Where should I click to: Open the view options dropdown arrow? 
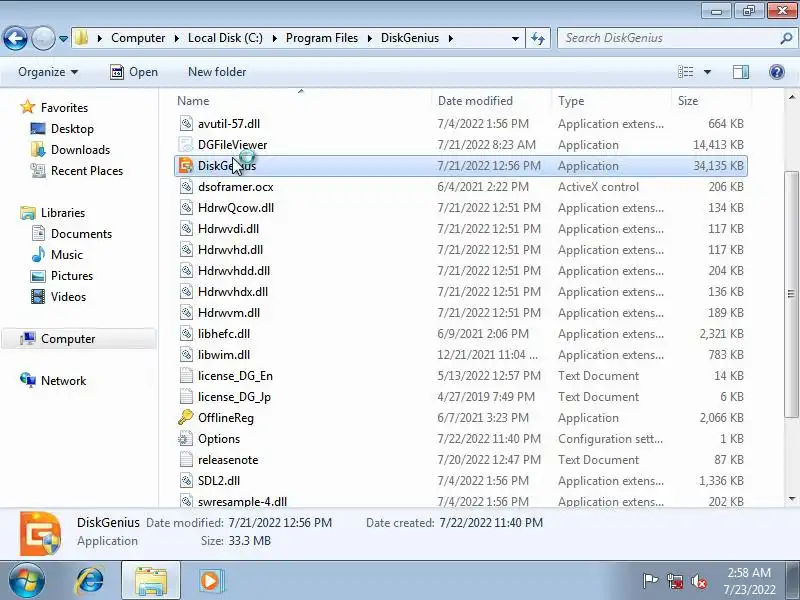pos(707,72)
